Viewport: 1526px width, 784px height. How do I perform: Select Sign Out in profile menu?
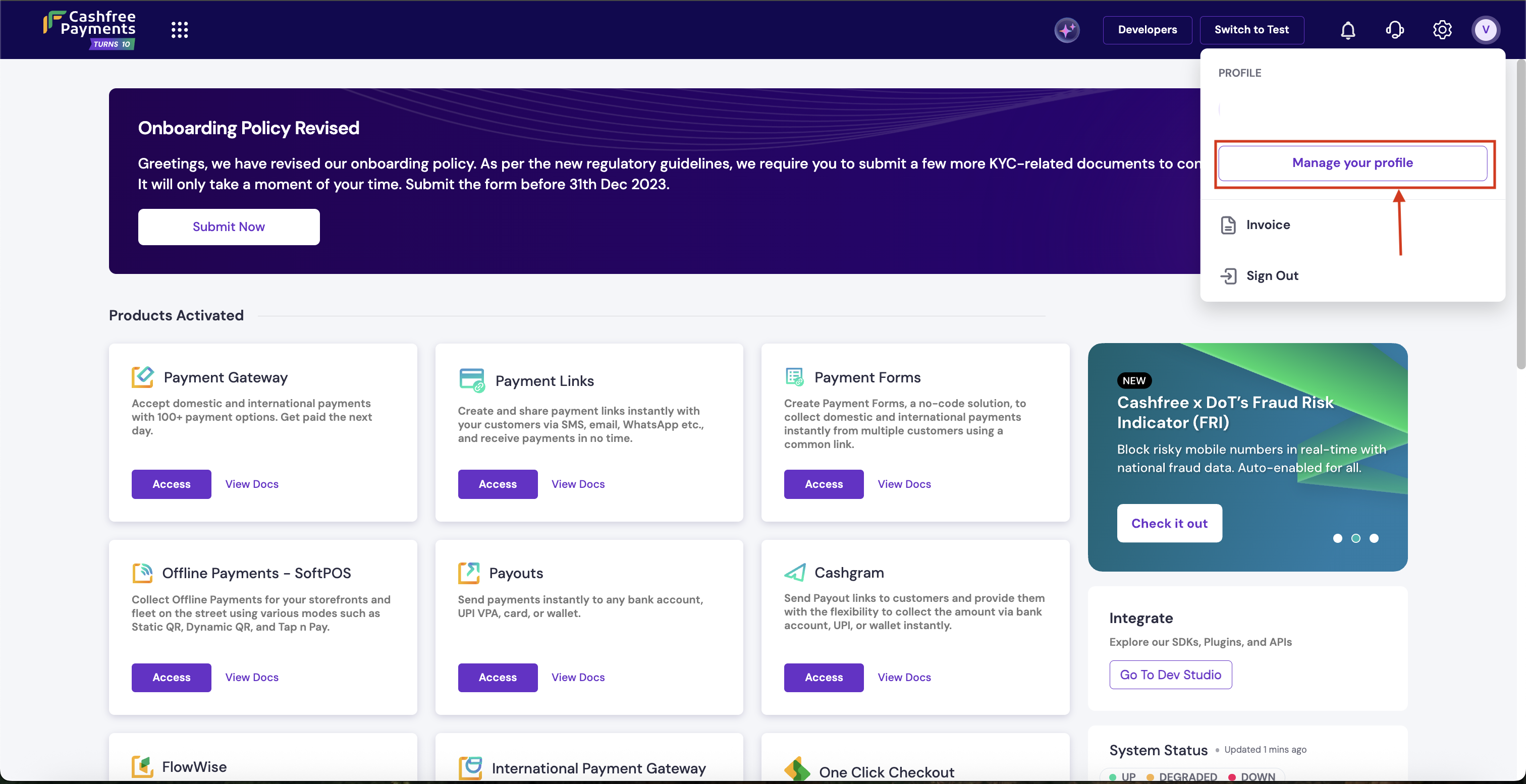coord(1272,276)
